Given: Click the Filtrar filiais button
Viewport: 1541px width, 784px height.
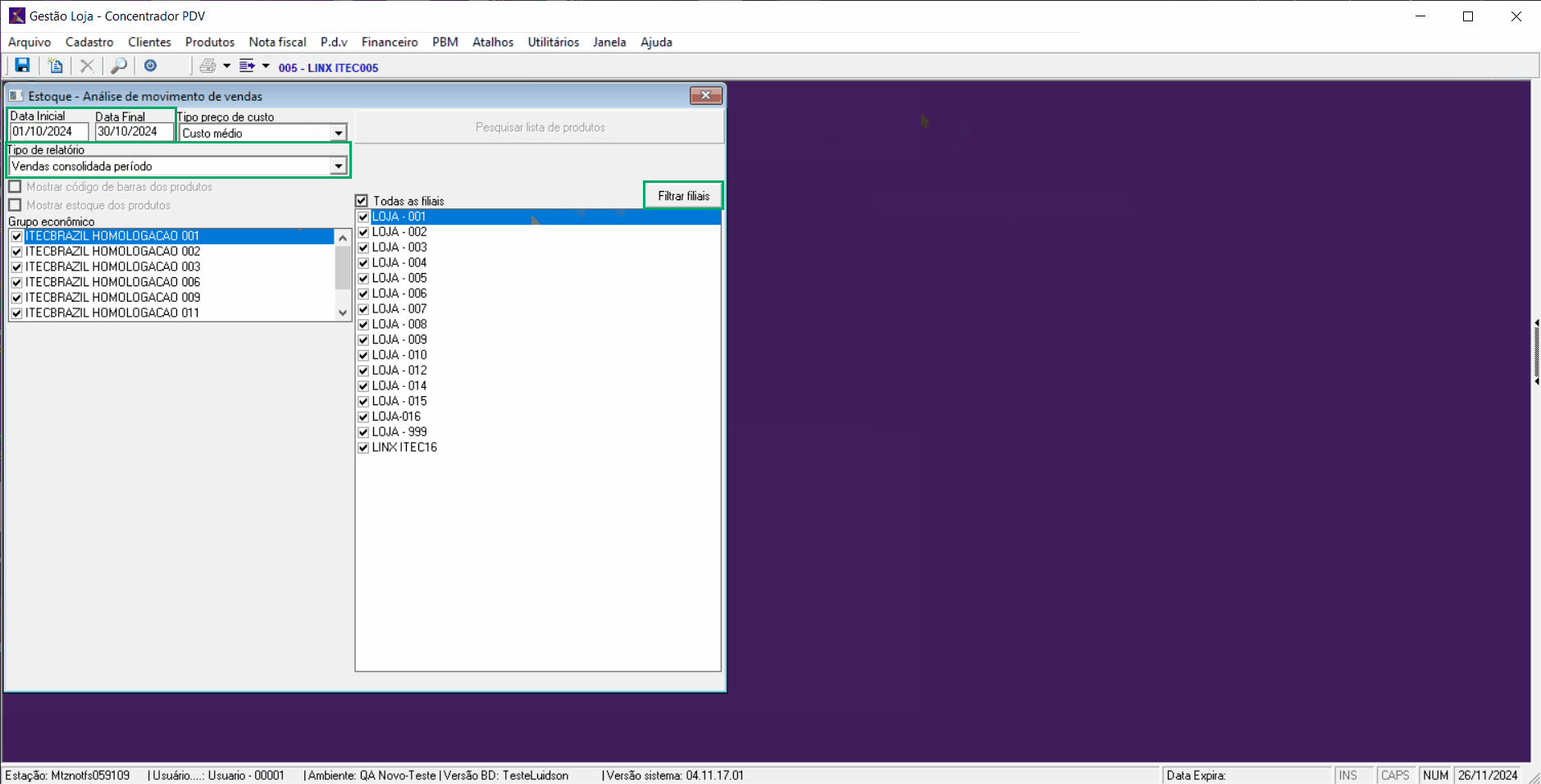Looking at the screenshot, I should click(683, 196).
